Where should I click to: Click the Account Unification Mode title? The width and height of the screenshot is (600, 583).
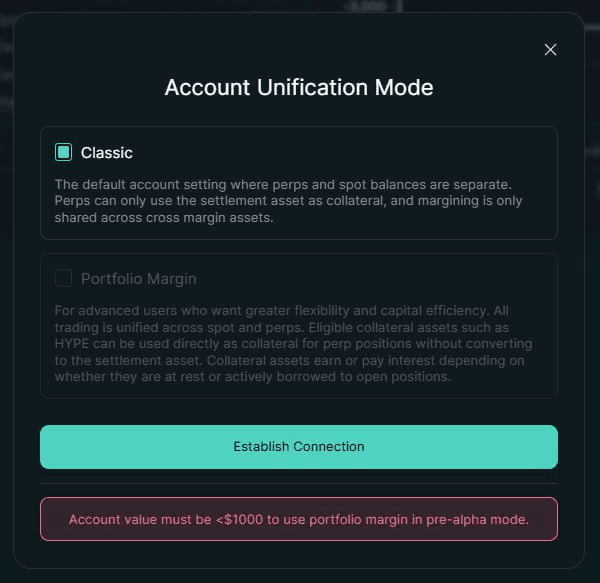pyautogui.click(x=298, y=87)
